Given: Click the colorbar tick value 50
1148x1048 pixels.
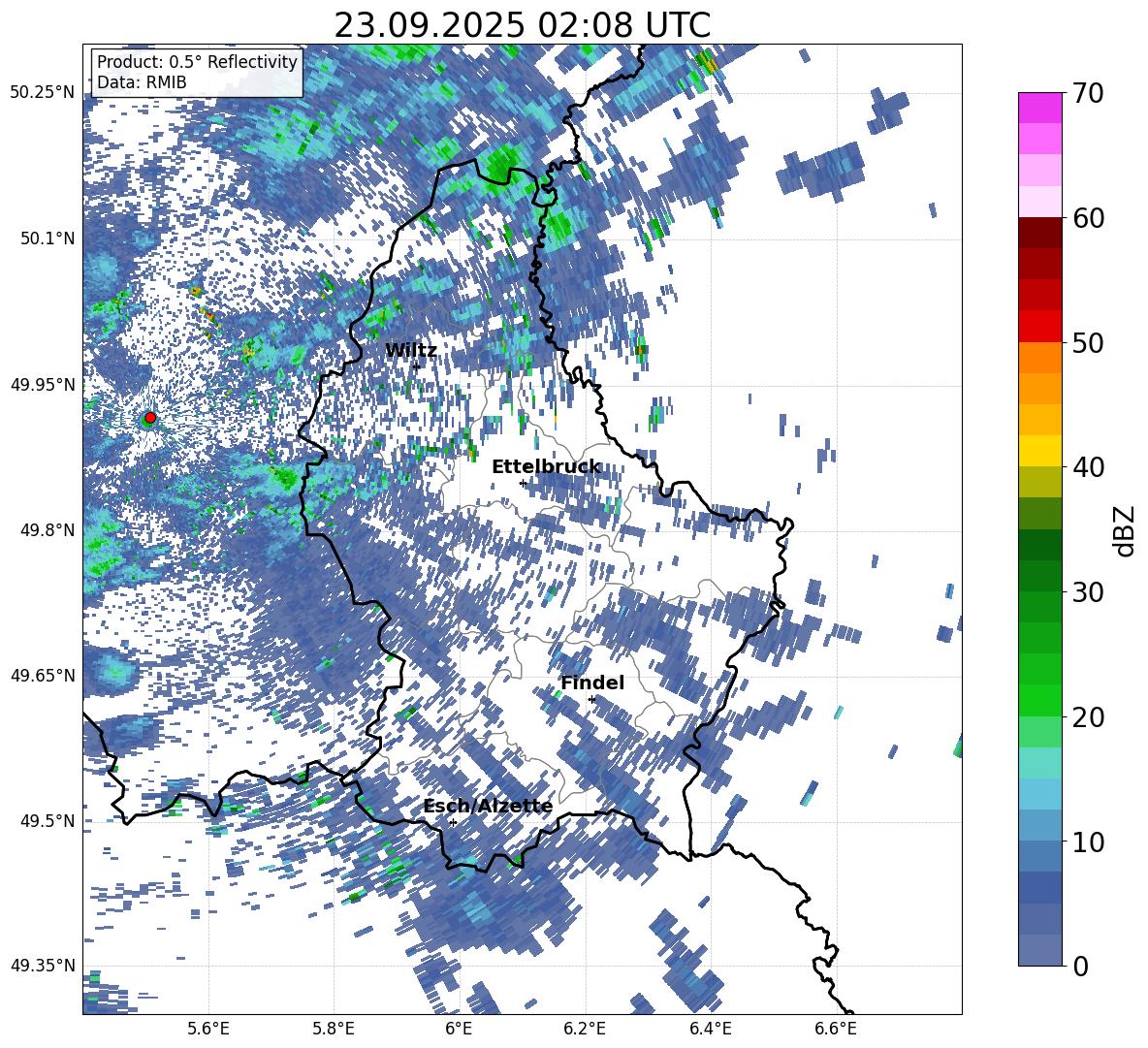Looking at the screenshot, I should [x=1089, y=343].
